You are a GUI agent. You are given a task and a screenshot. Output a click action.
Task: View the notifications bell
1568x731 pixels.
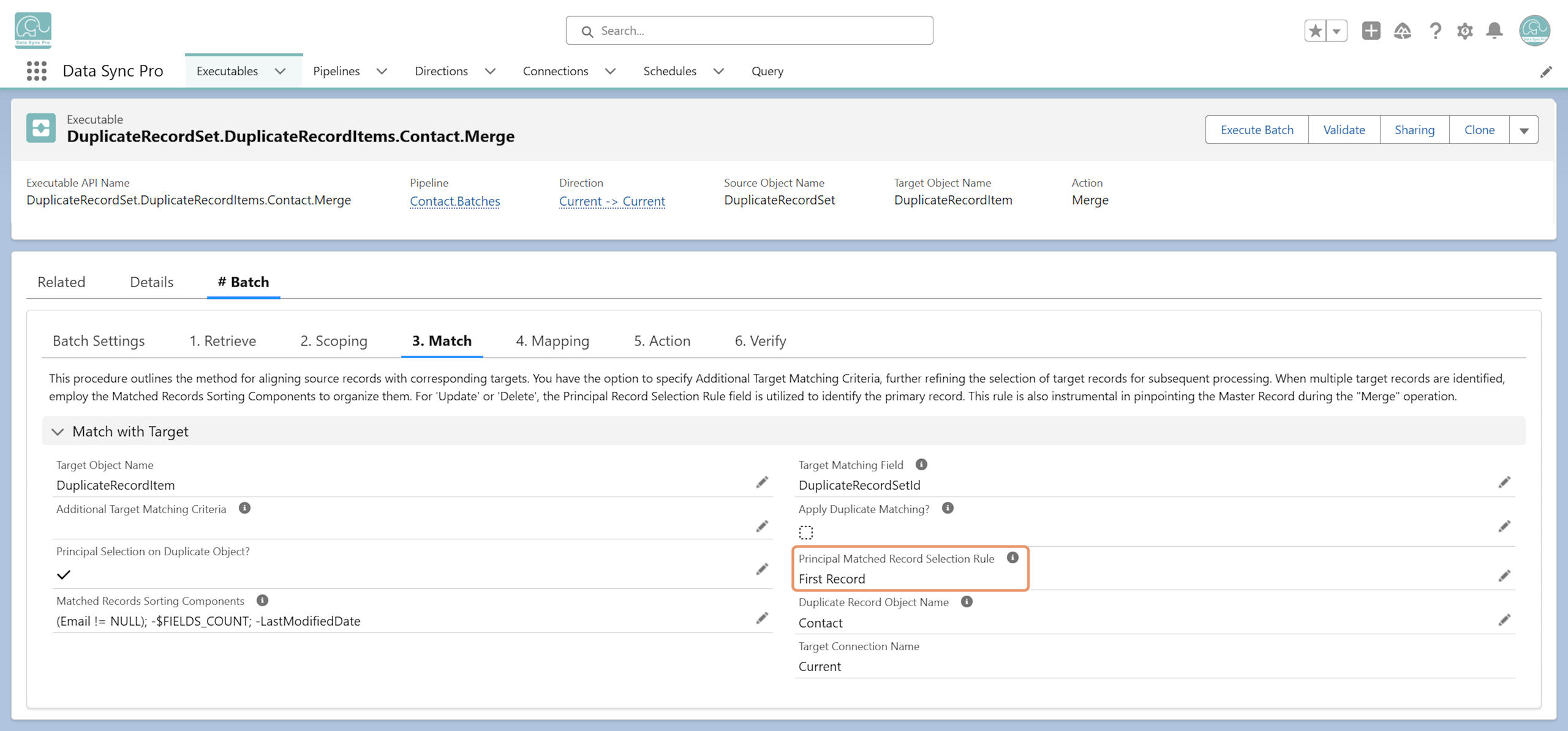click(x=1494, y=31)
